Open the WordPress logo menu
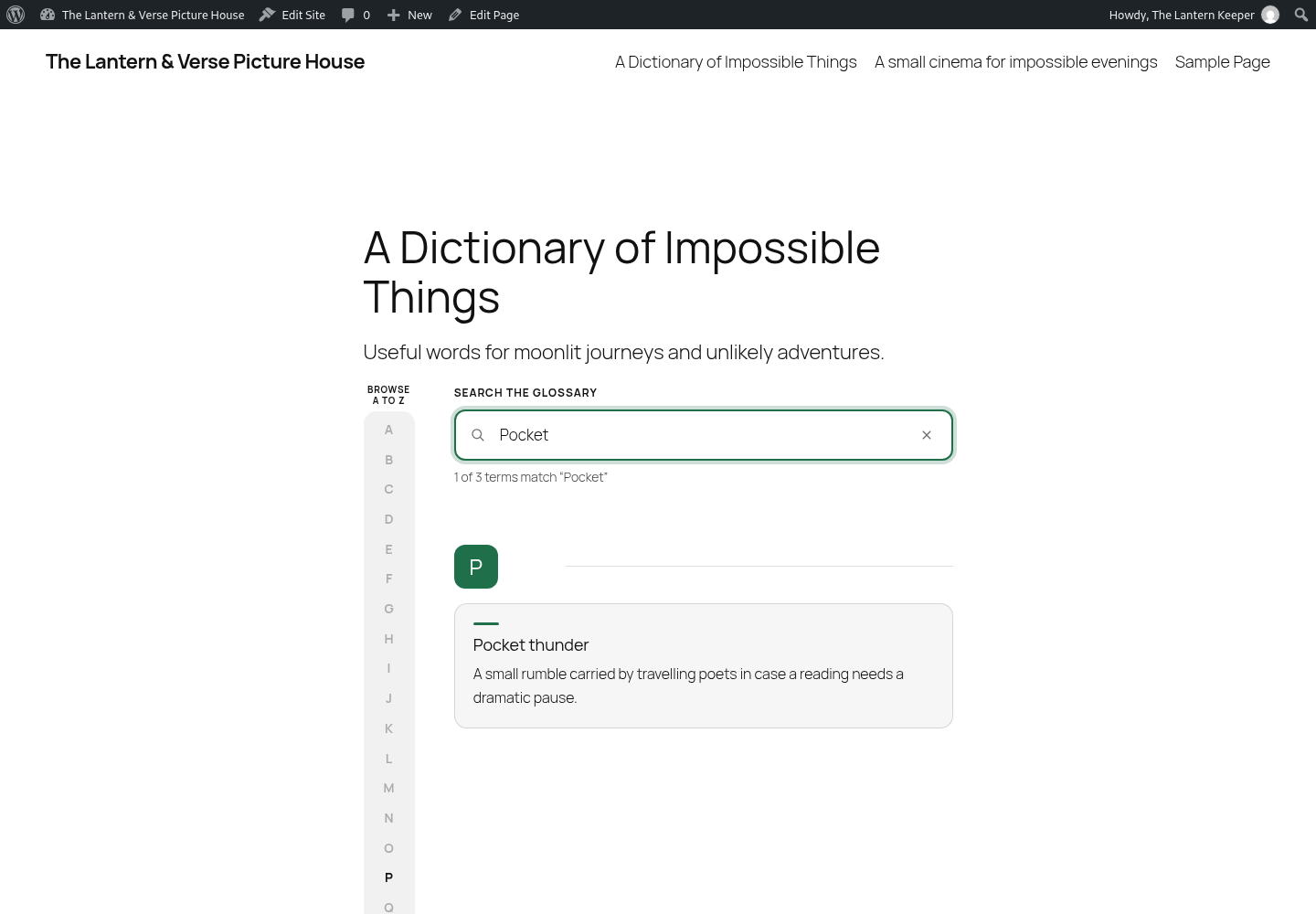 click(16, 15)
